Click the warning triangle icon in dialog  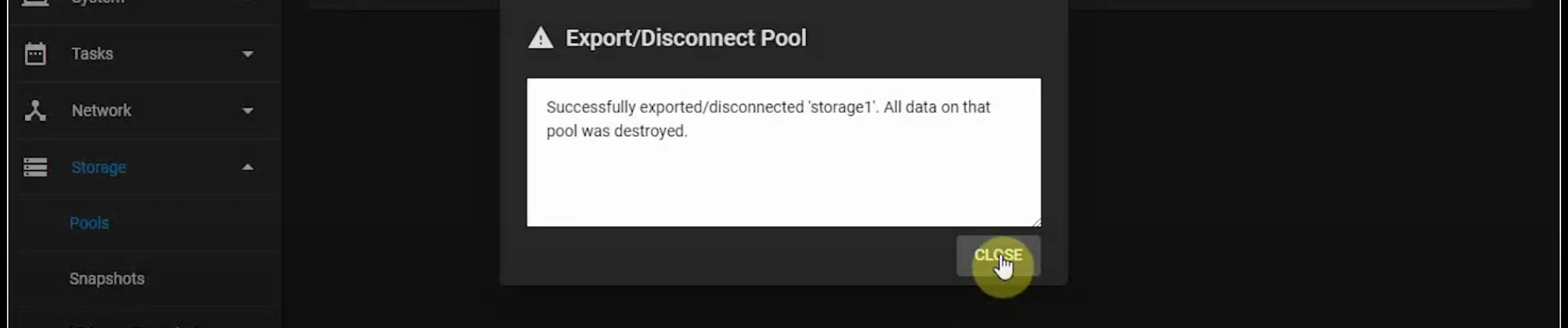pyautogui.click(x=541, y=38)
